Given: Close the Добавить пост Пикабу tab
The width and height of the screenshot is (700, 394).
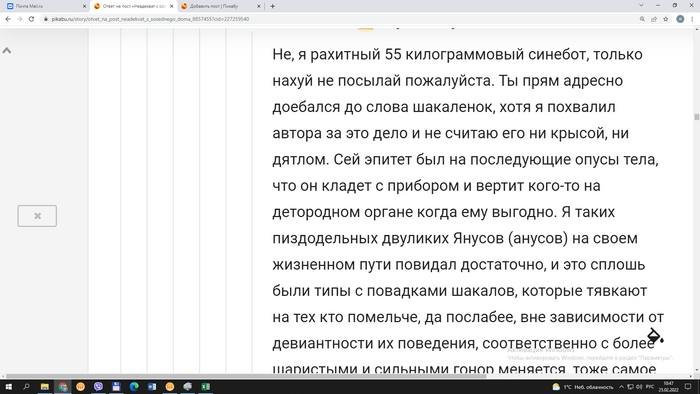Looking at the screenshot, I should click(x=258, y=6).
